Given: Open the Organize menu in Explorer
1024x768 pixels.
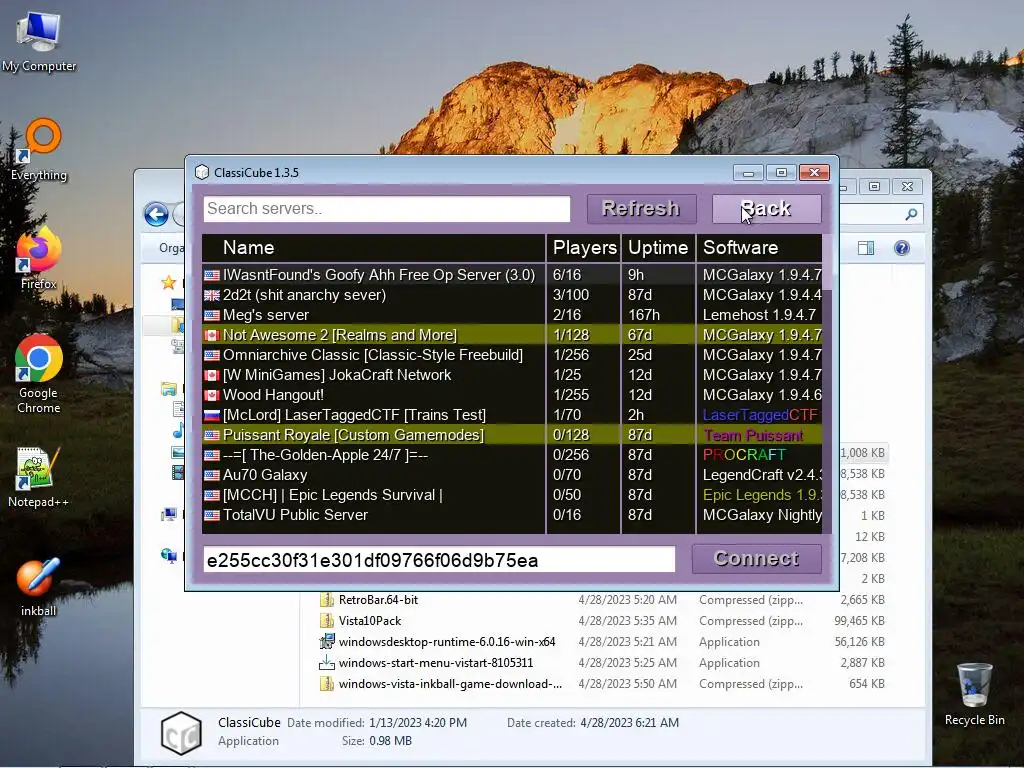Looking at the screenshot, I should 172,248.
